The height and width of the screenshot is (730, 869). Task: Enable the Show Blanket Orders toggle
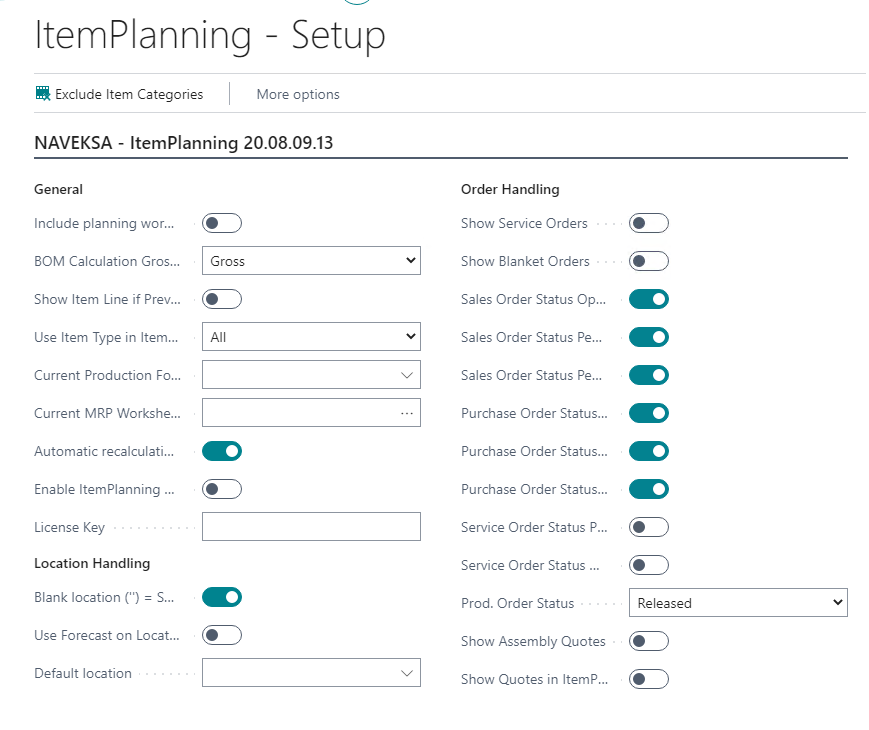[648, 261]
